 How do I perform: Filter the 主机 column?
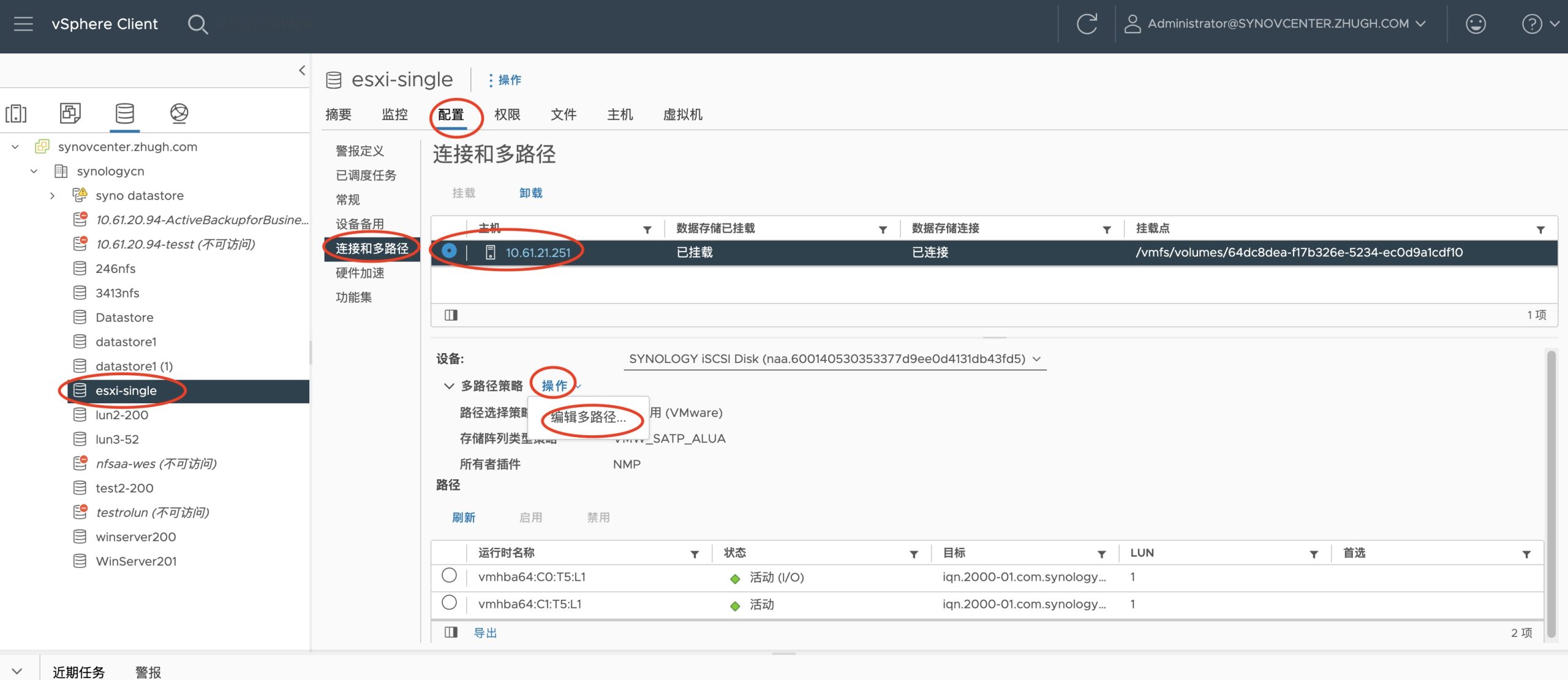pyautogui.click(x=647, y=230)
